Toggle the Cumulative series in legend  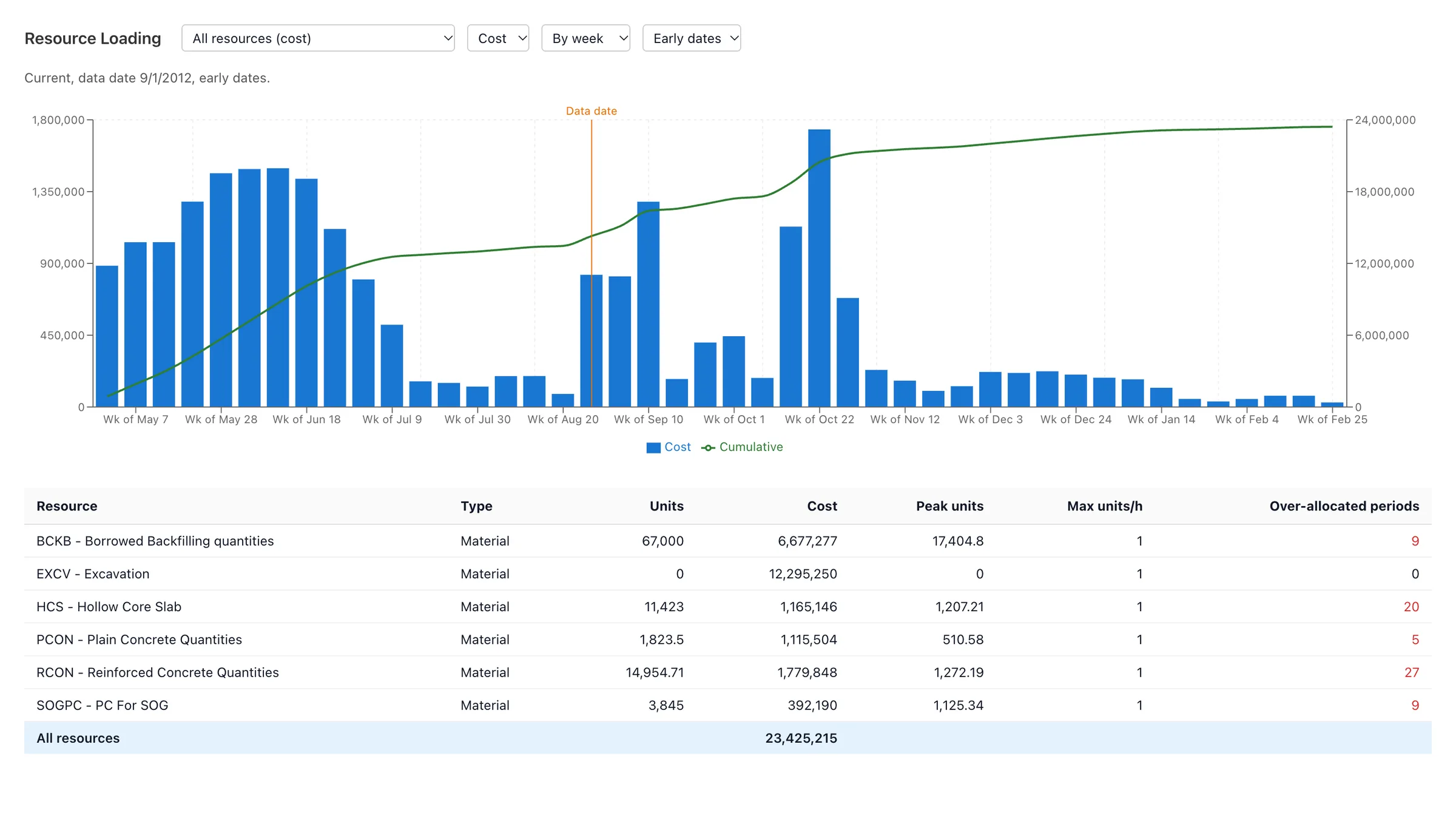point(742,447)
